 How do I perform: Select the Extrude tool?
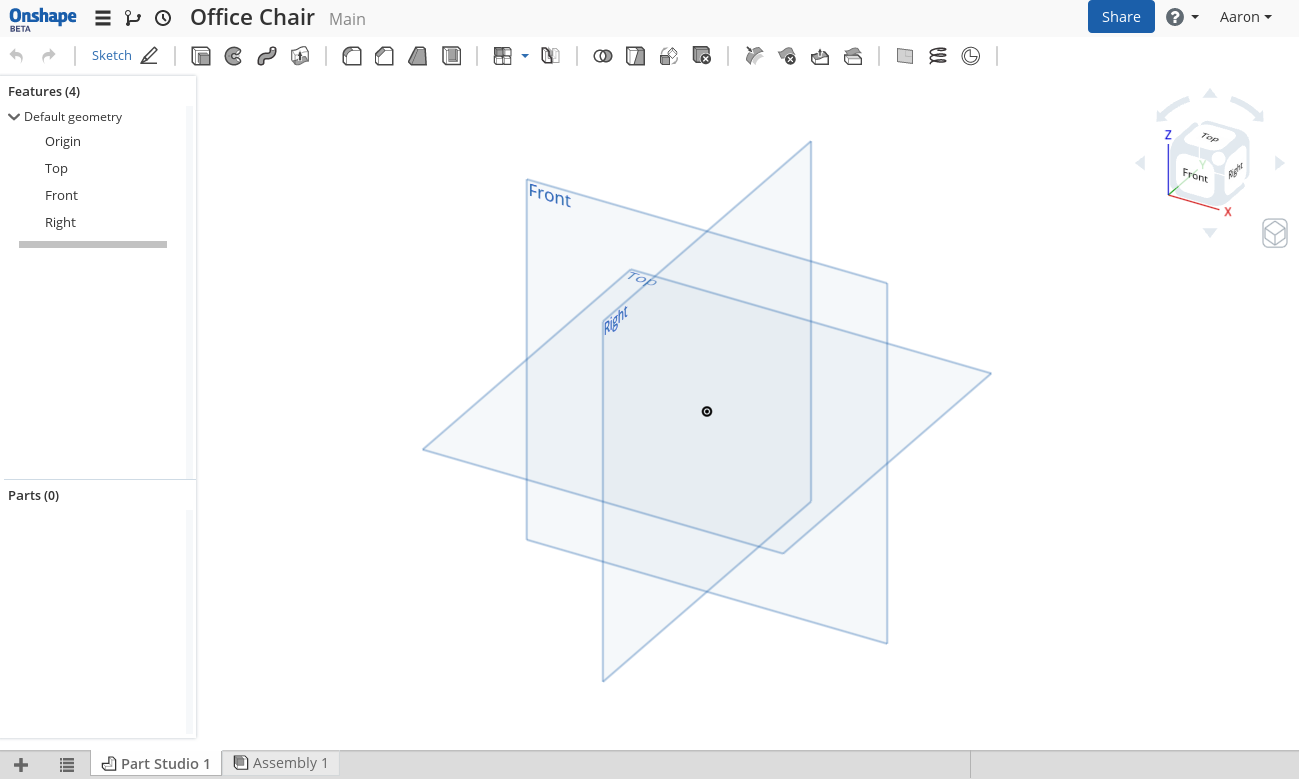click(x=201, y=56)
